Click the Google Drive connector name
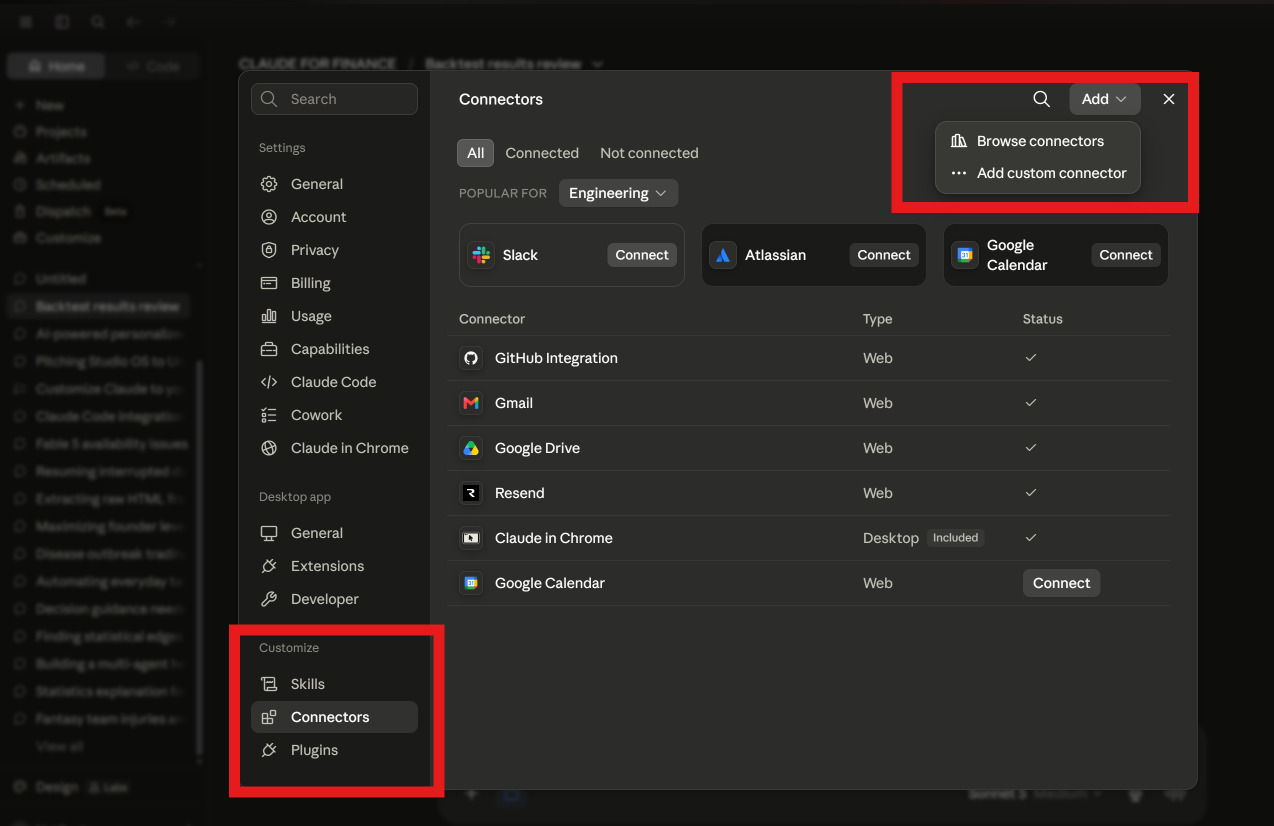Viewport: 1274px width, 826px height. pyautogui.click(x=537, y=448)
